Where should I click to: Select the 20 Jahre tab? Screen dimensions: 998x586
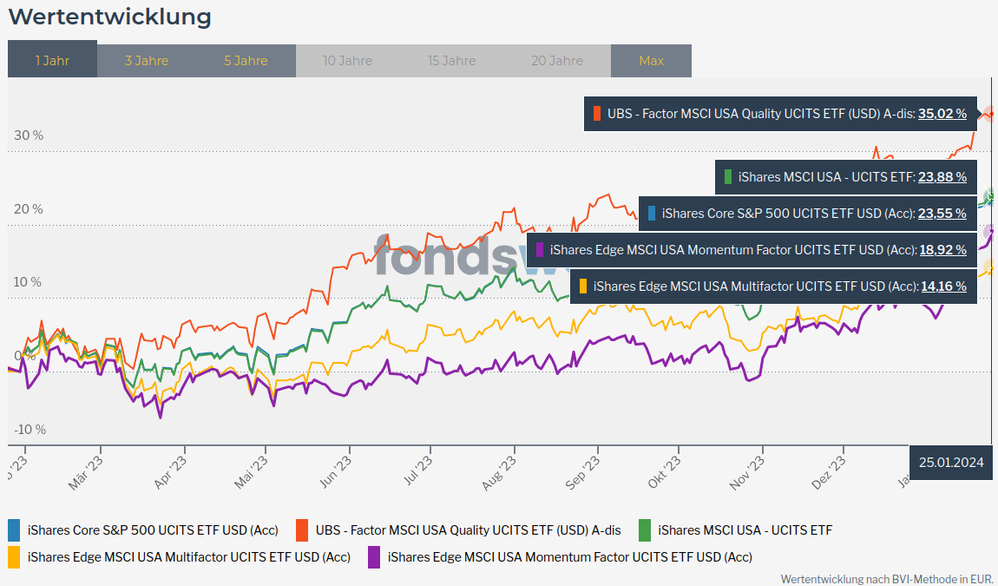(557, 60)
